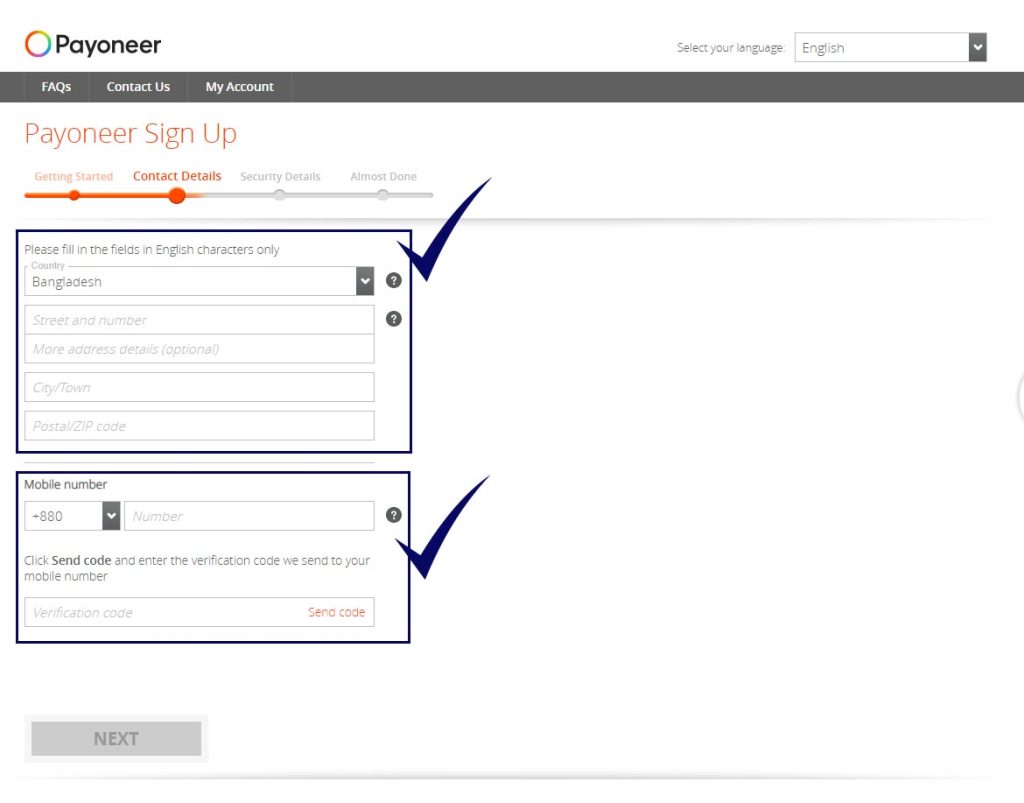Select the Getting Started step
The image size is (1024, 803).
pos(73,177)
